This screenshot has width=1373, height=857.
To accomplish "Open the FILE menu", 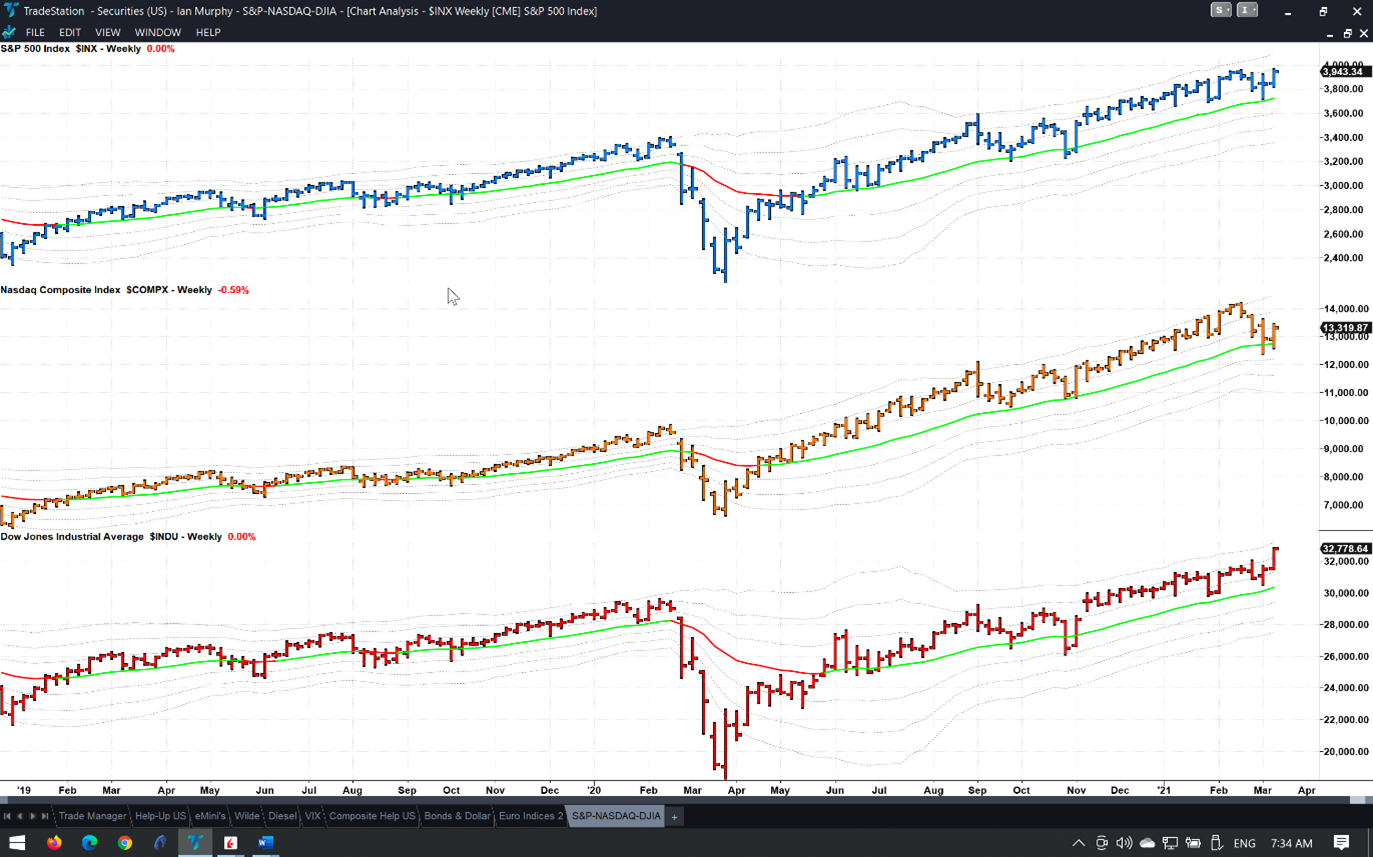I will click(35, 32).
